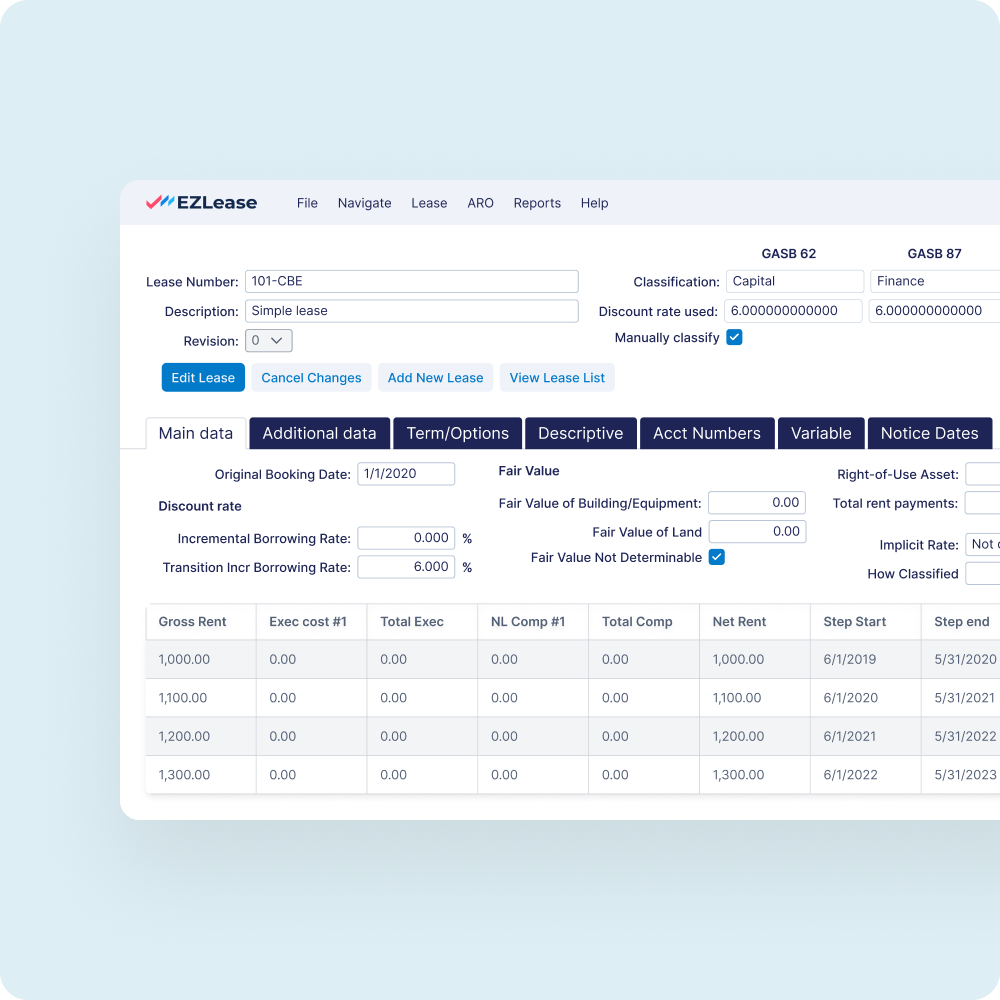Open the Navigate menu

(364, 203)
